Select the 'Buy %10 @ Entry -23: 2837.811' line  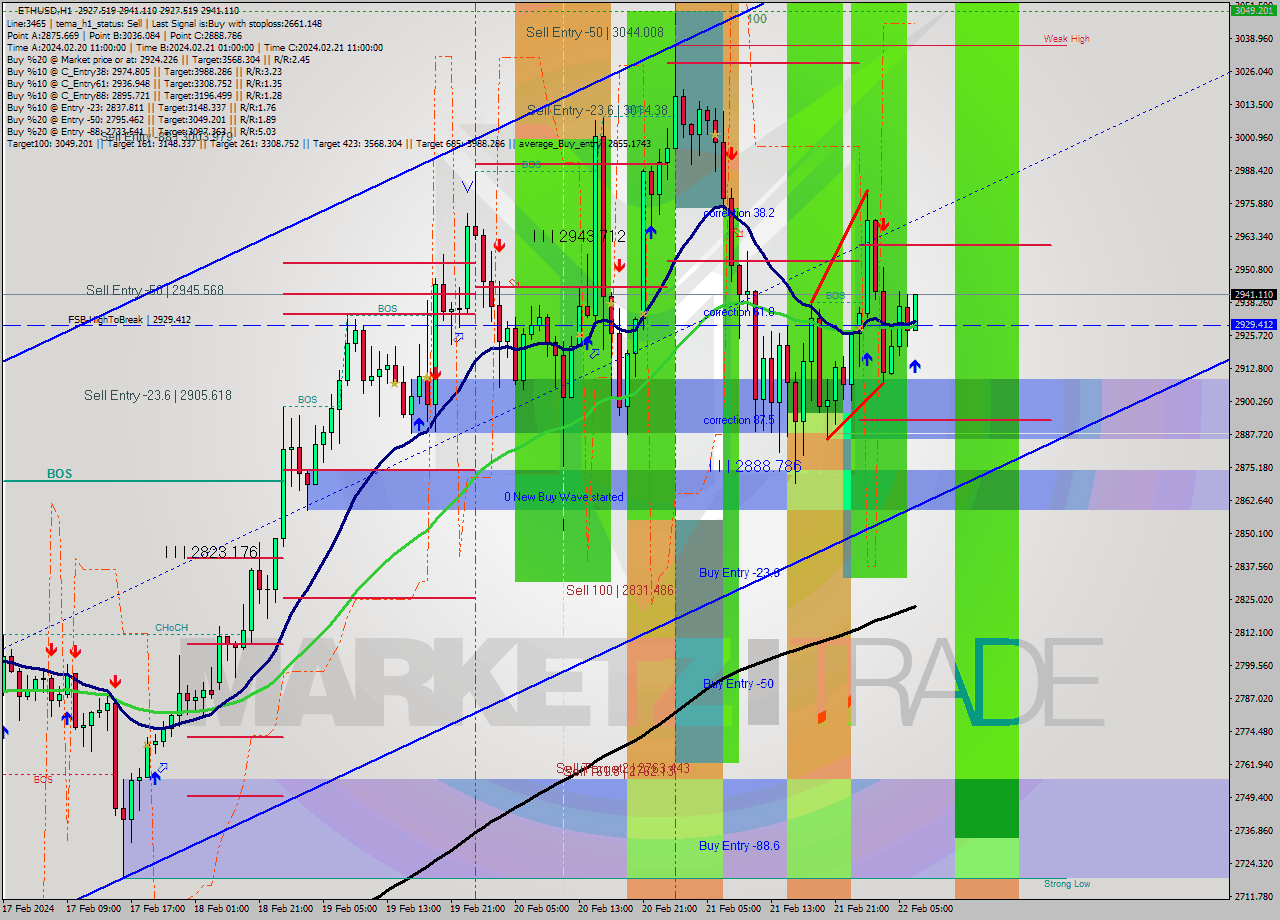141,108
